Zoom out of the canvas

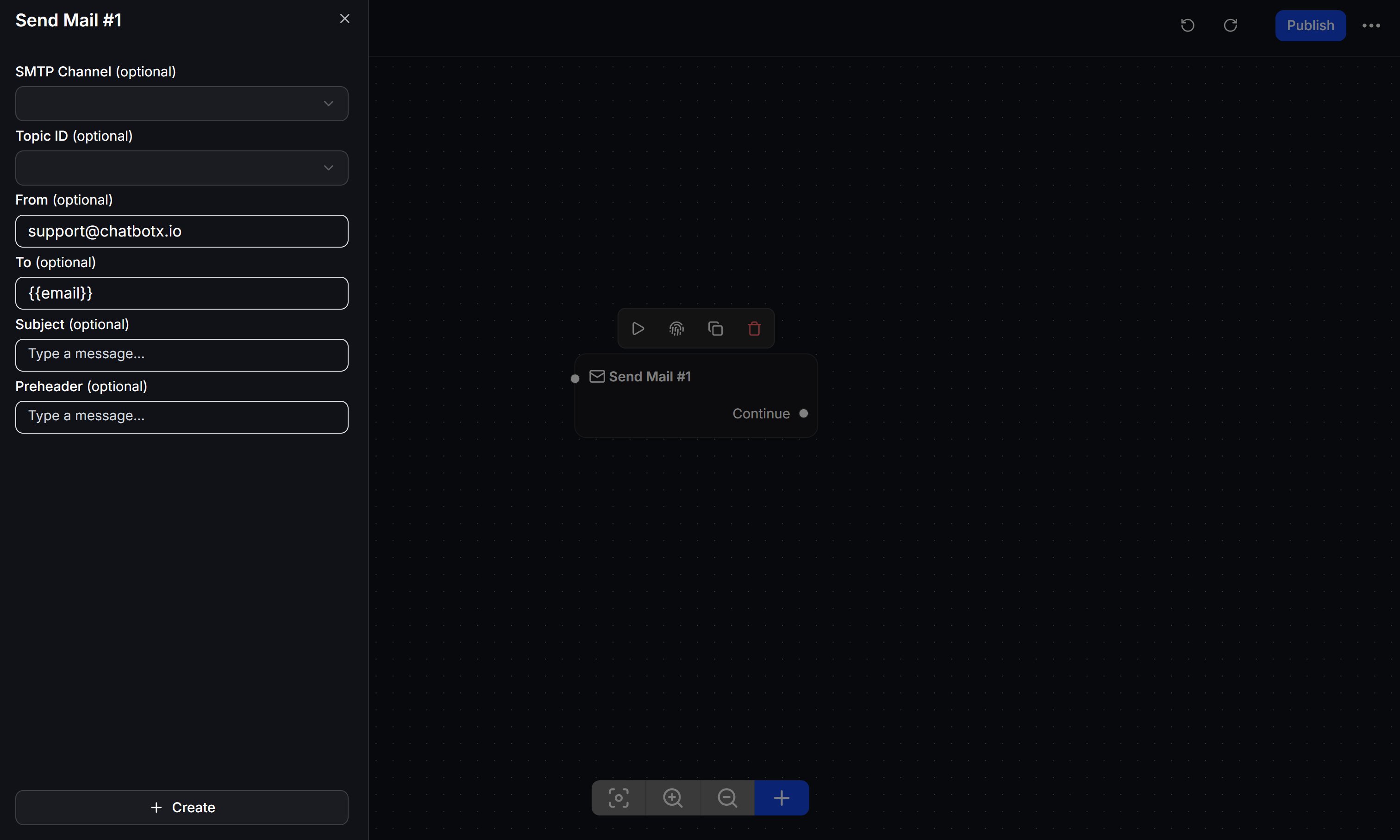pos(727,797)
